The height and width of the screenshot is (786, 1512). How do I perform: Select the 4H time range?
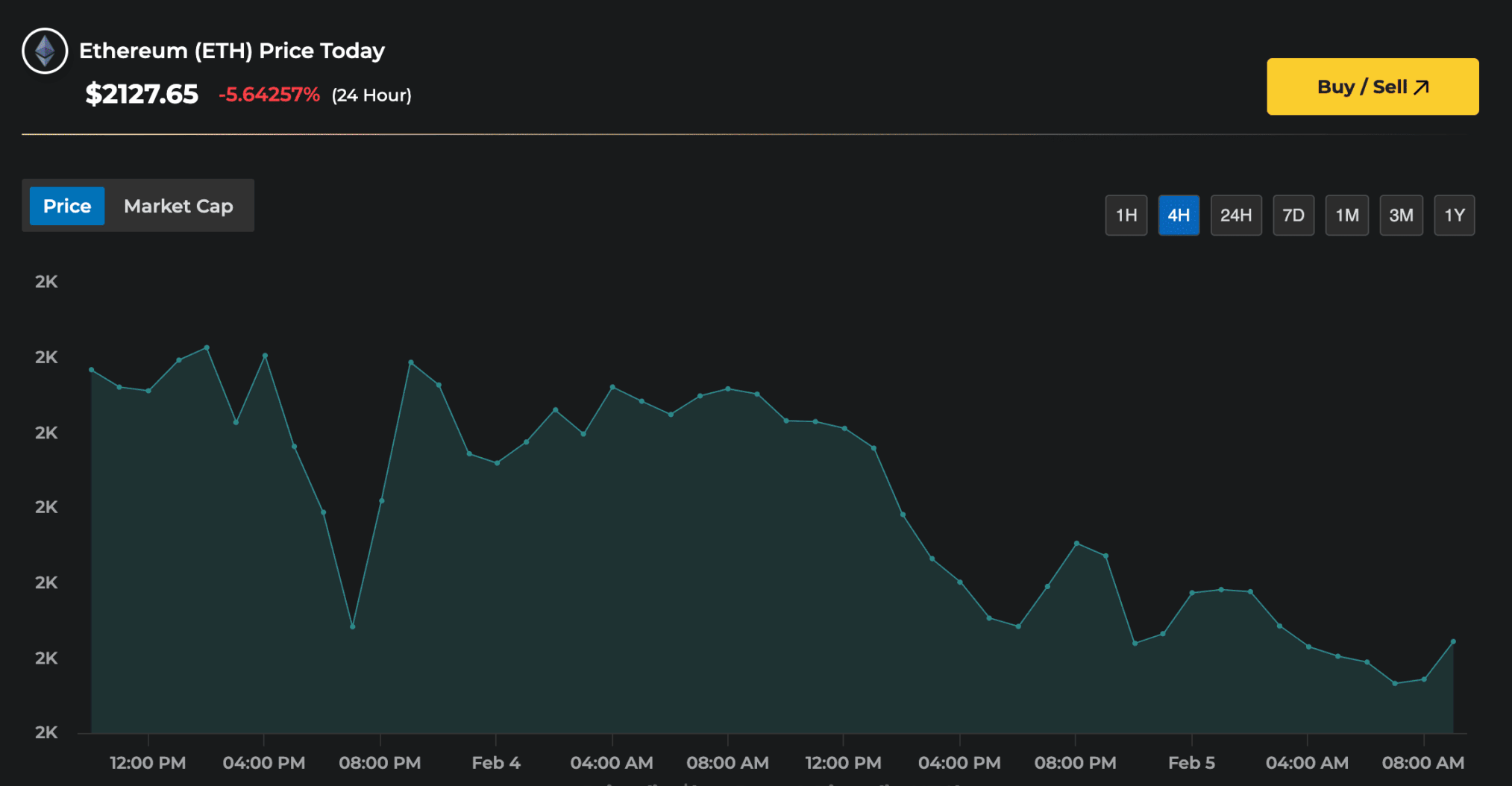[x=1179, y=216]
